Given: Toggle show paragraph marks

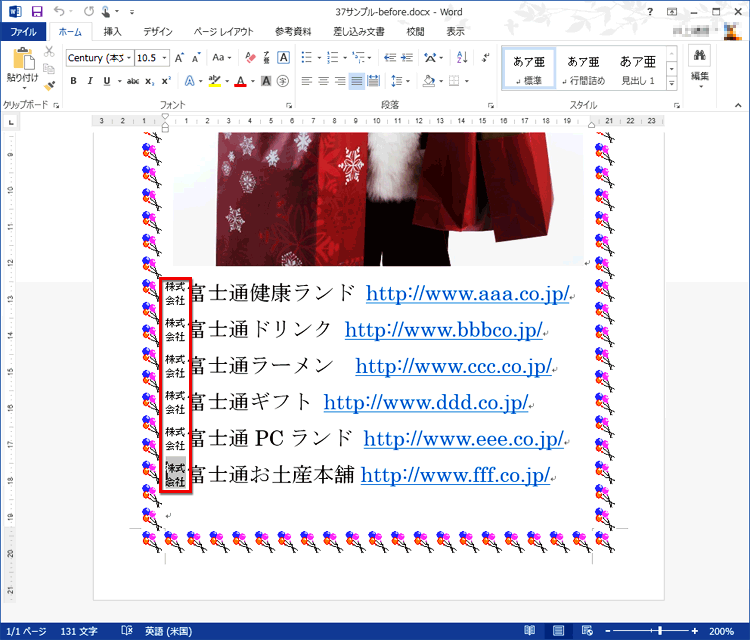Looking at the screenshot, I should [x=486, y=58].
